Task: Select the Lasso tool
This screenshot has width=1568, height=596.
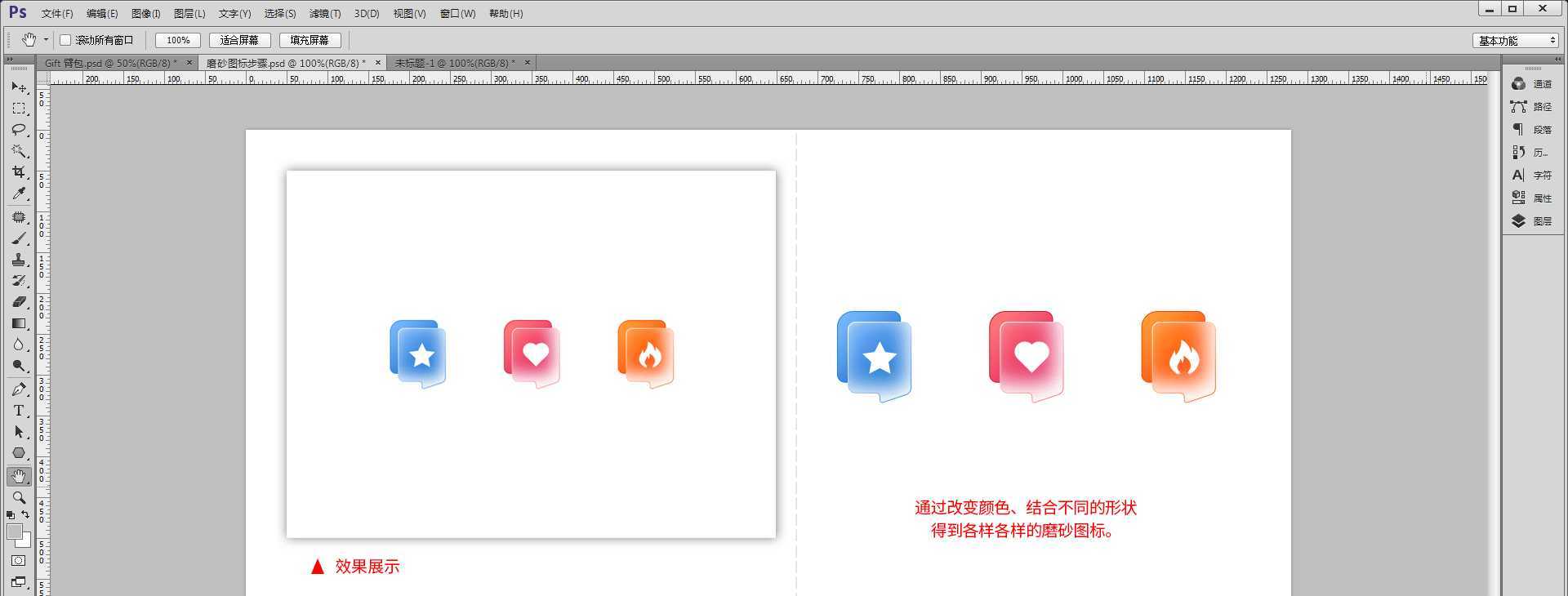Action: 19,129
